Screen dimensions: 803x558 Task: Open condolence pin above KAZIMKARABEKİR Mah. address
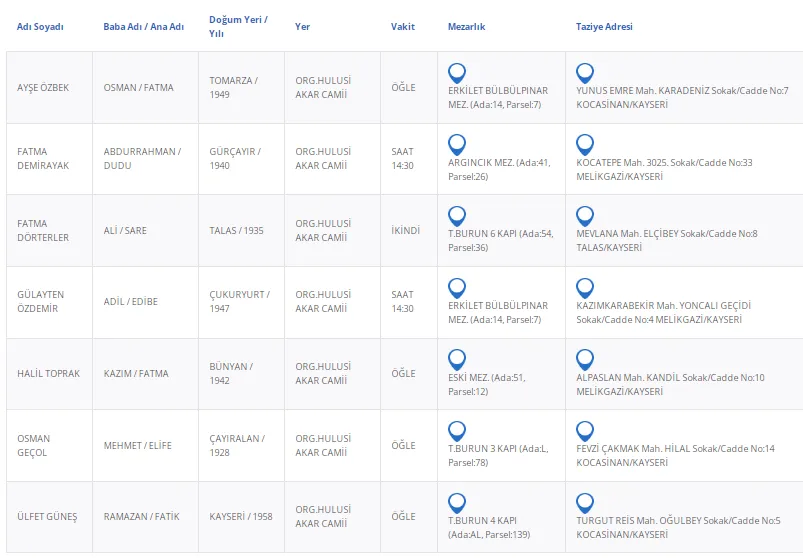click(586, 287)
